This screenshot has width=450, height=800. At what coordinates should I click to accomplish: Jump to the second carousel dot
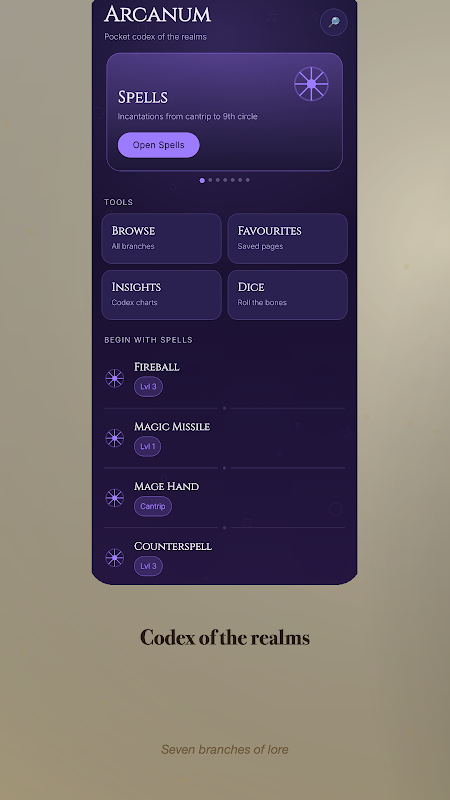point(210,180)
